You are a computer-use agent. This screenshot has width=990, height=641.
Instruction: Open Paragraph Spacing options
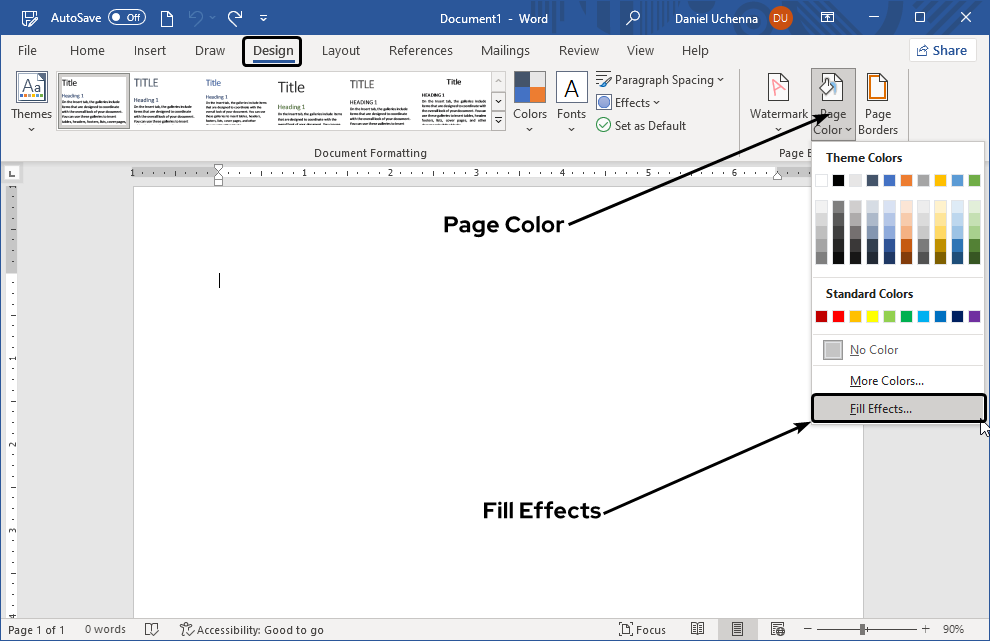point(660,79)
